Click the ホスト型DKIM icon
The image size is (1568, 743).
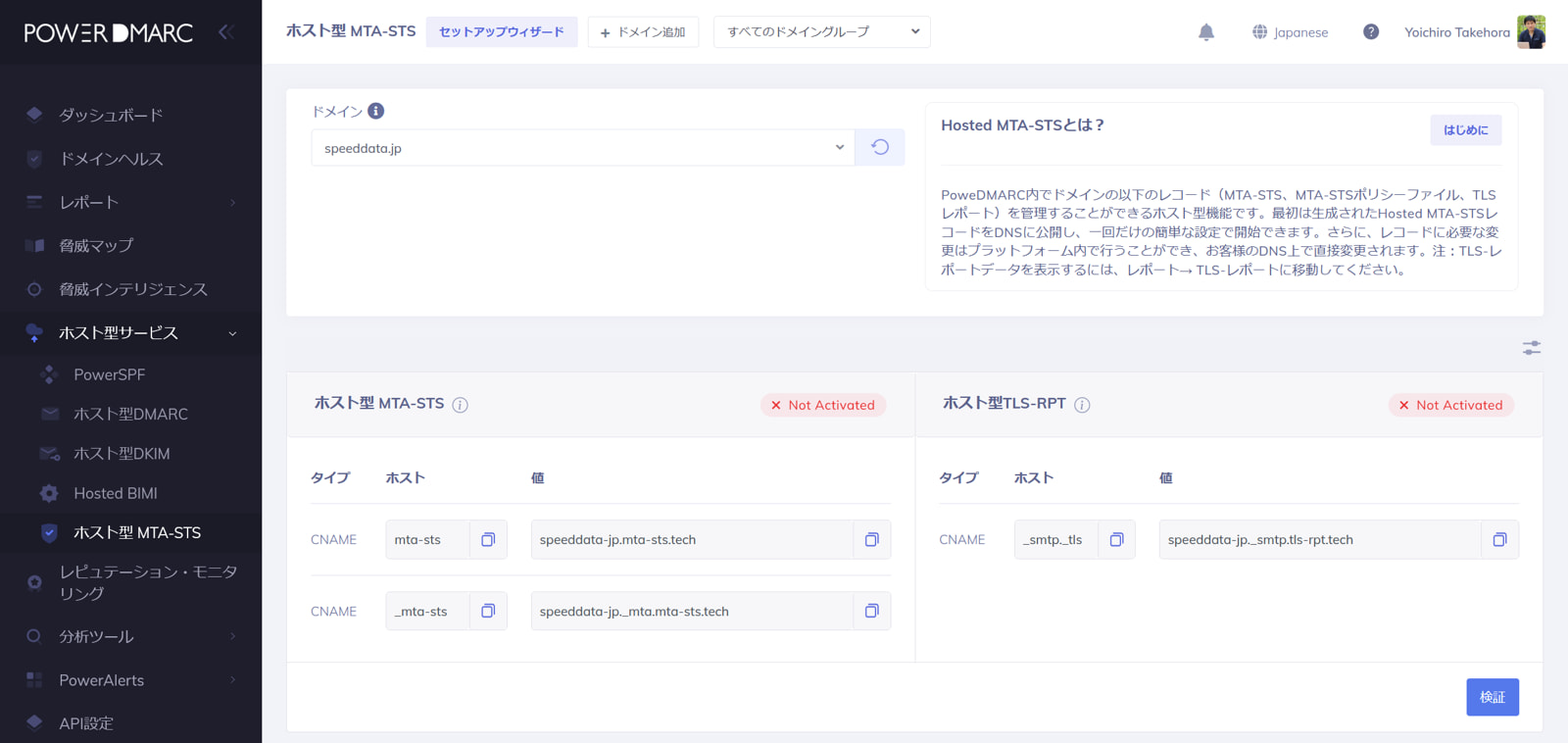(49, 454)
